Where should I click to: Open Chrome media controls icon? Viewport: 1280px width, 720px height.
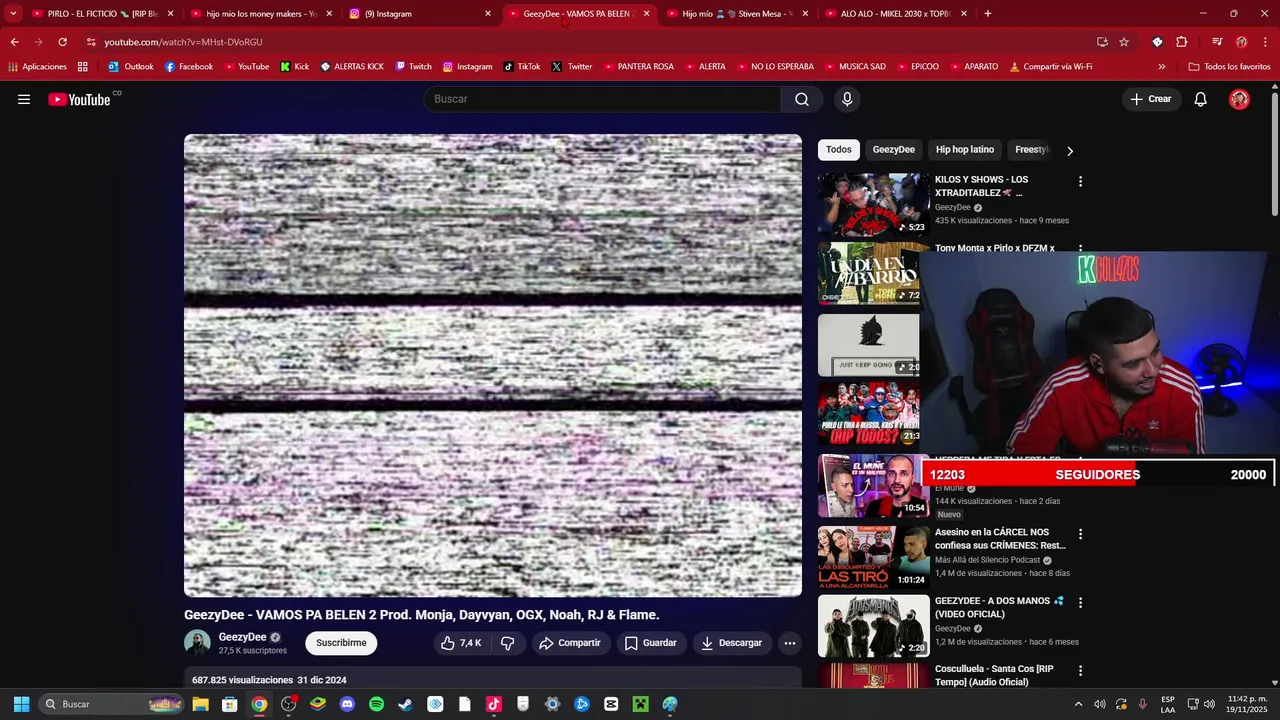coord(1217,42)
